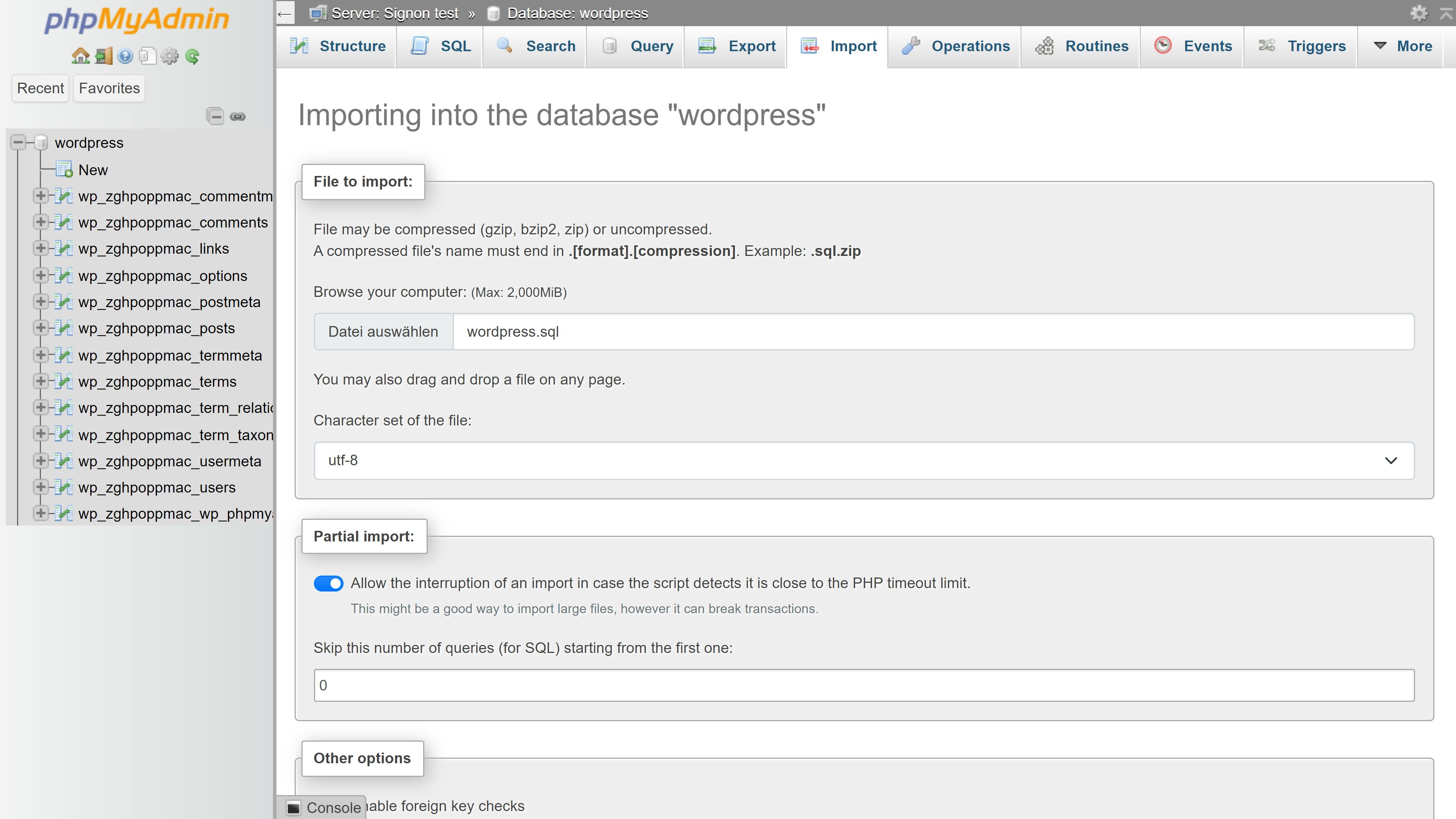Select the Datei auswählen file button

383,331
